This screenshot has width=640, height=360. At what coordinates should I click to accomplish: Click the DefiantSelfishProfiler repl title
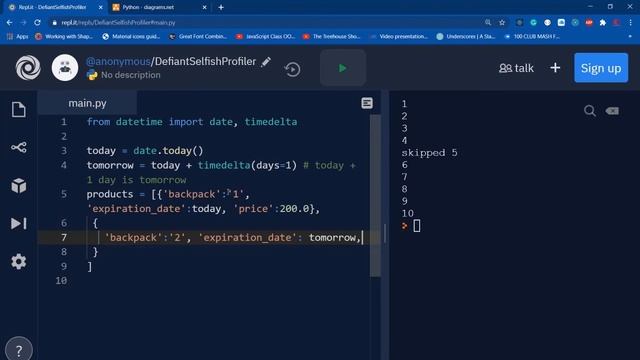pyautogui.click(x=205, y=62)
